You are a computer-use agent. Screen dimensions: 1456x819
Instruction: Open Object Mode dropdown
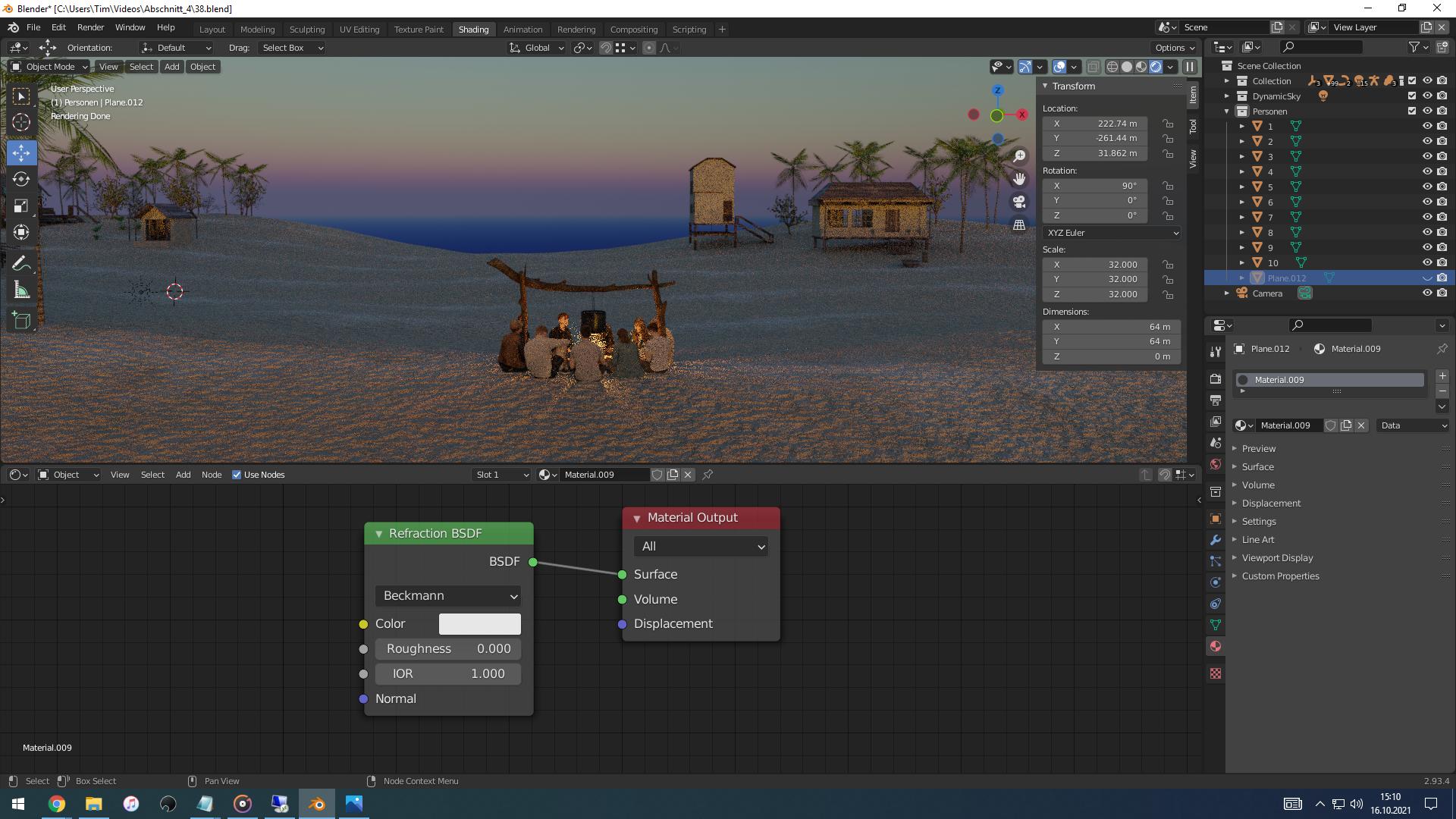(49, 67)
